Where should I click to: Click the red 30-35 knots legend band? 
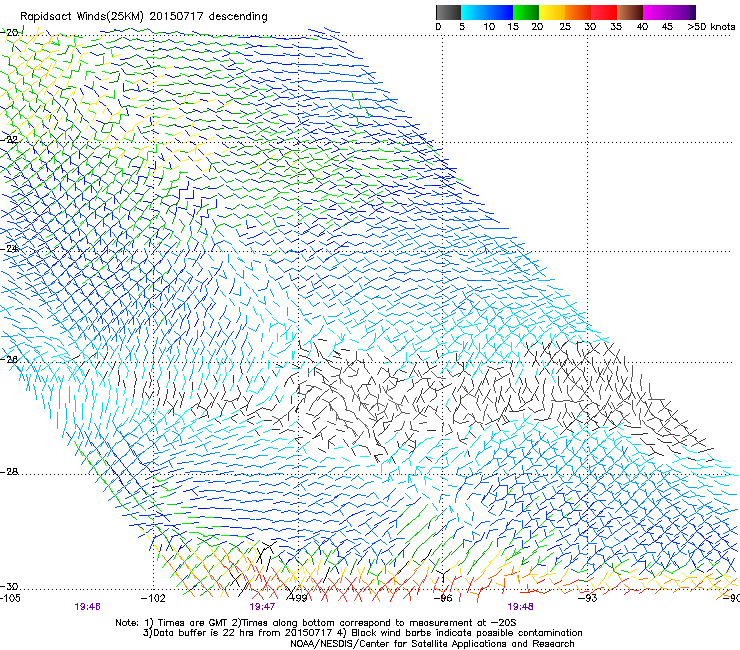pos(604,12)
